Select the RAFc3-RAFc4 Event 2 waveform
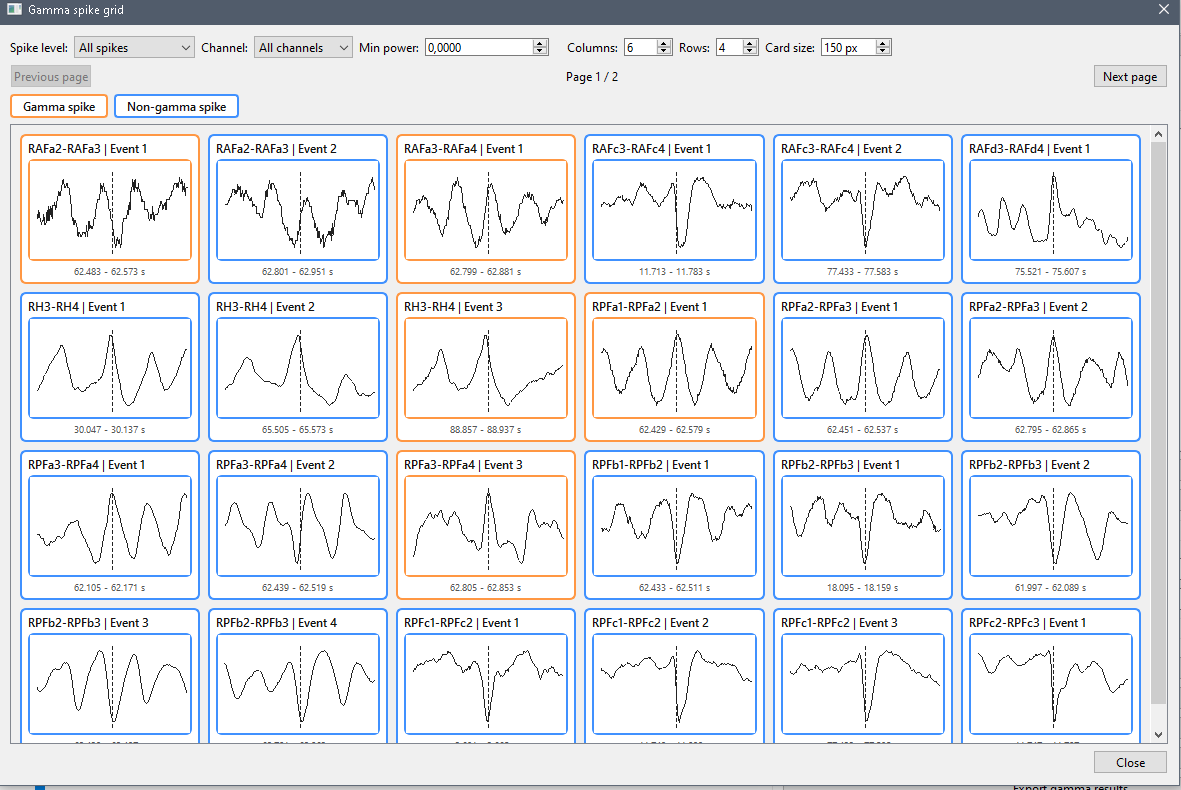1181x790 pixels. [862, 209]
